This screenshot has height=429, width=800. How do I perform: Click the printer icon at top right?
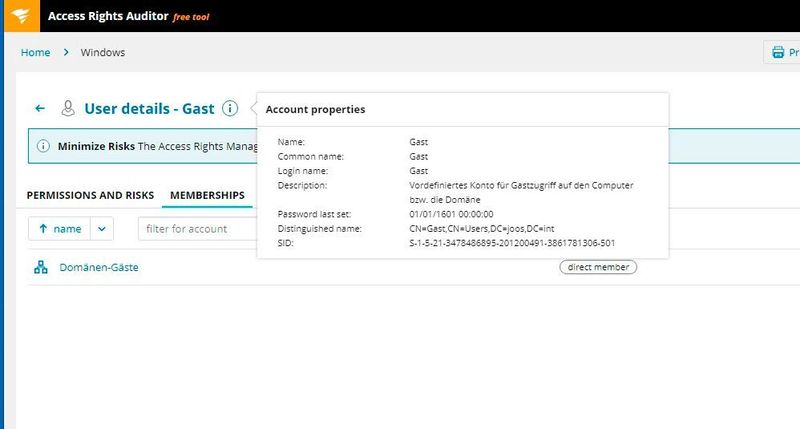click(x=777, y=52)
